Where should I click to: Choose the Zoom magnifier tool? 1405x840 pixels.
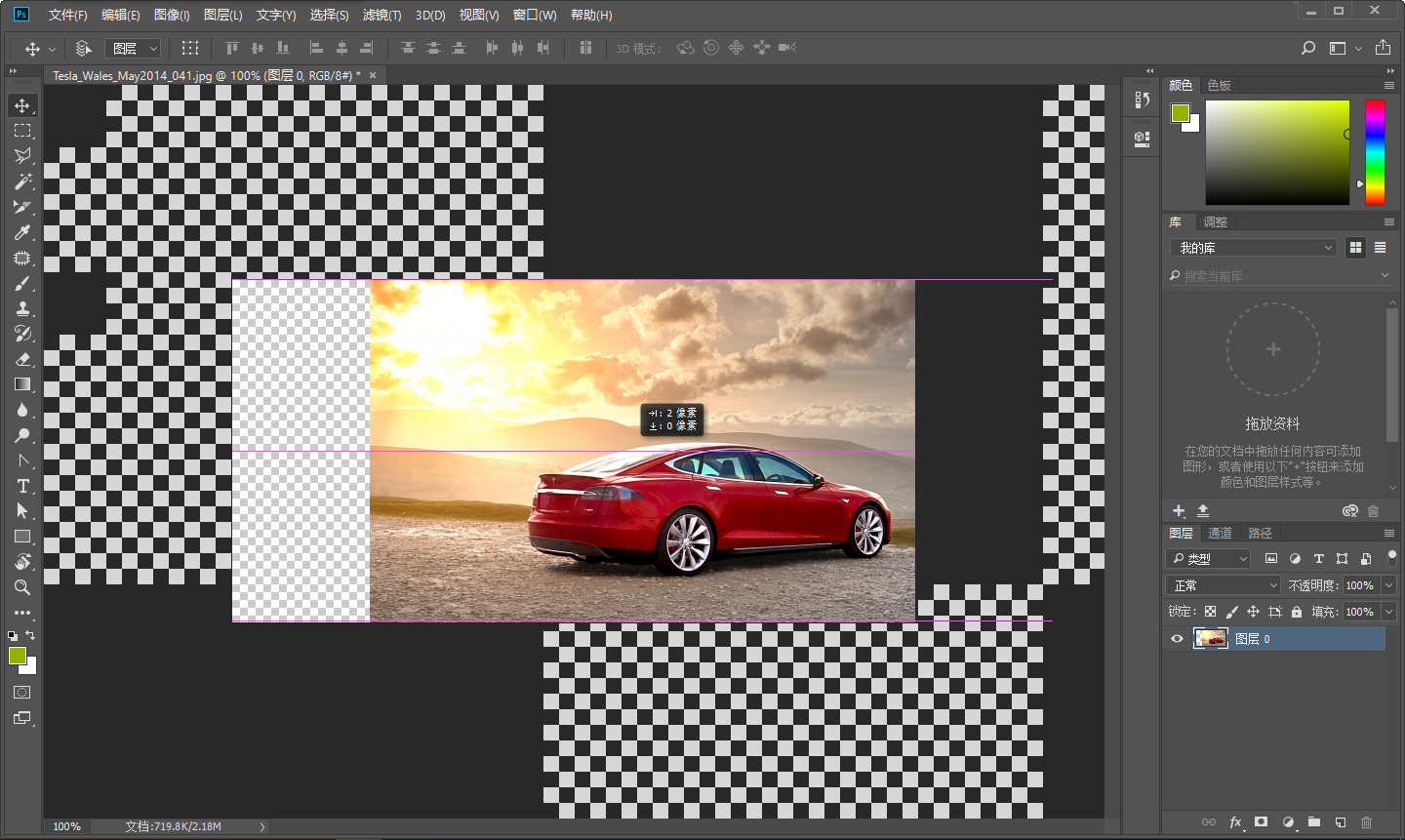pyautogui.click(x=22, y=587)
